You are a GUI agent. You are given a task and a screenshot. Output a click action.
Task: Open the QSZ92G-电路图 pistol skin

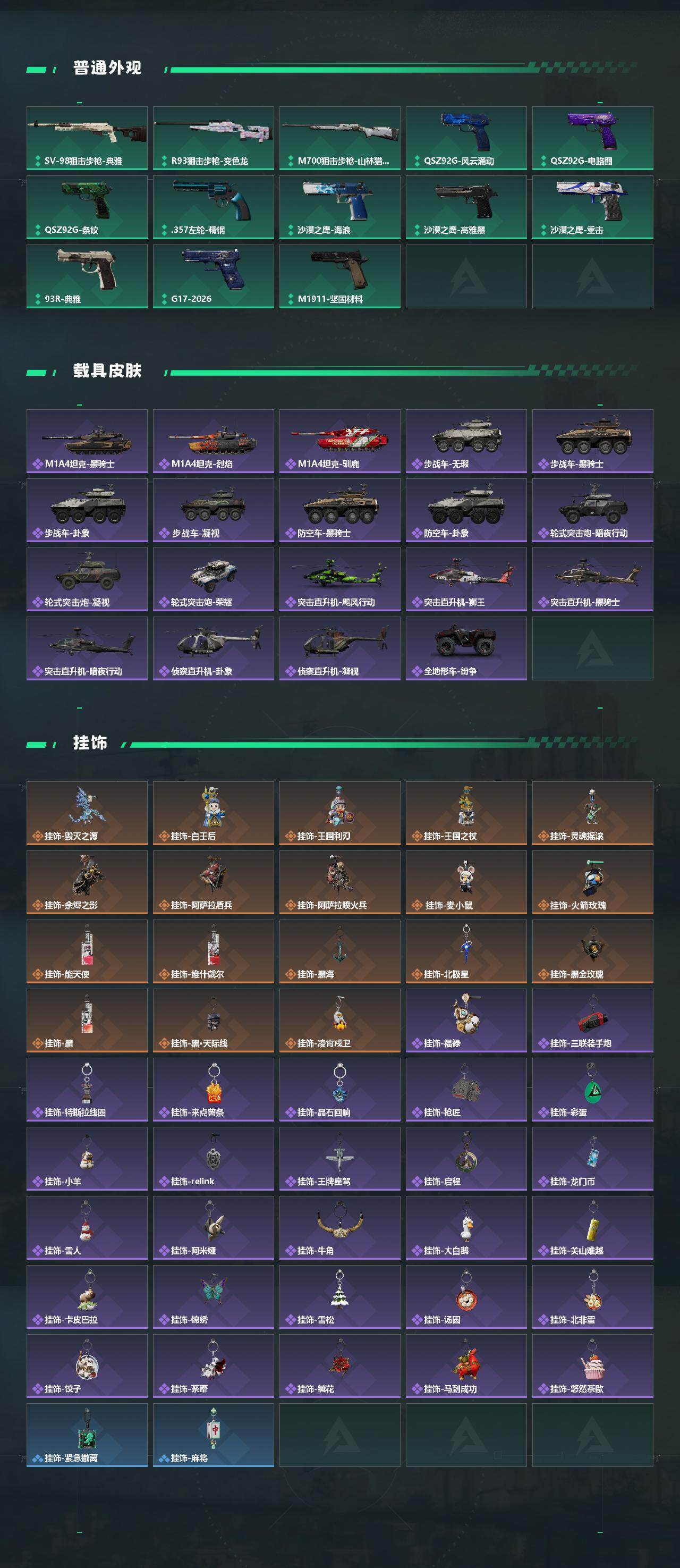coord(592,138)
